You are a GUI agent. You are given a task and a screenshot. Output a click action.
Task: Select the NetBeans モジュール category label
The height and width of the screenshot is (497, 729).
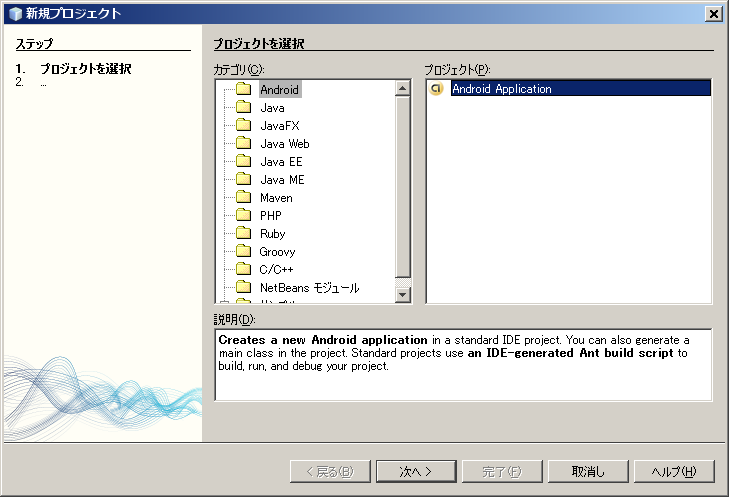[310, 288]
